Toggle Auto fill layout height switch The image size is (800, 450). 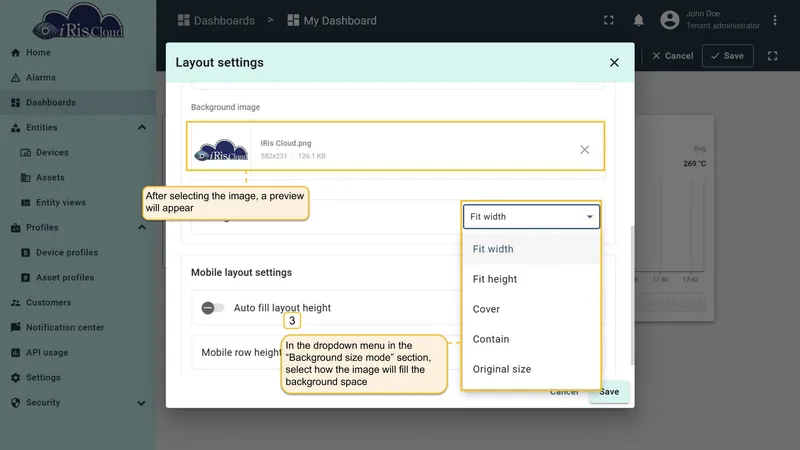pos(212,308)
